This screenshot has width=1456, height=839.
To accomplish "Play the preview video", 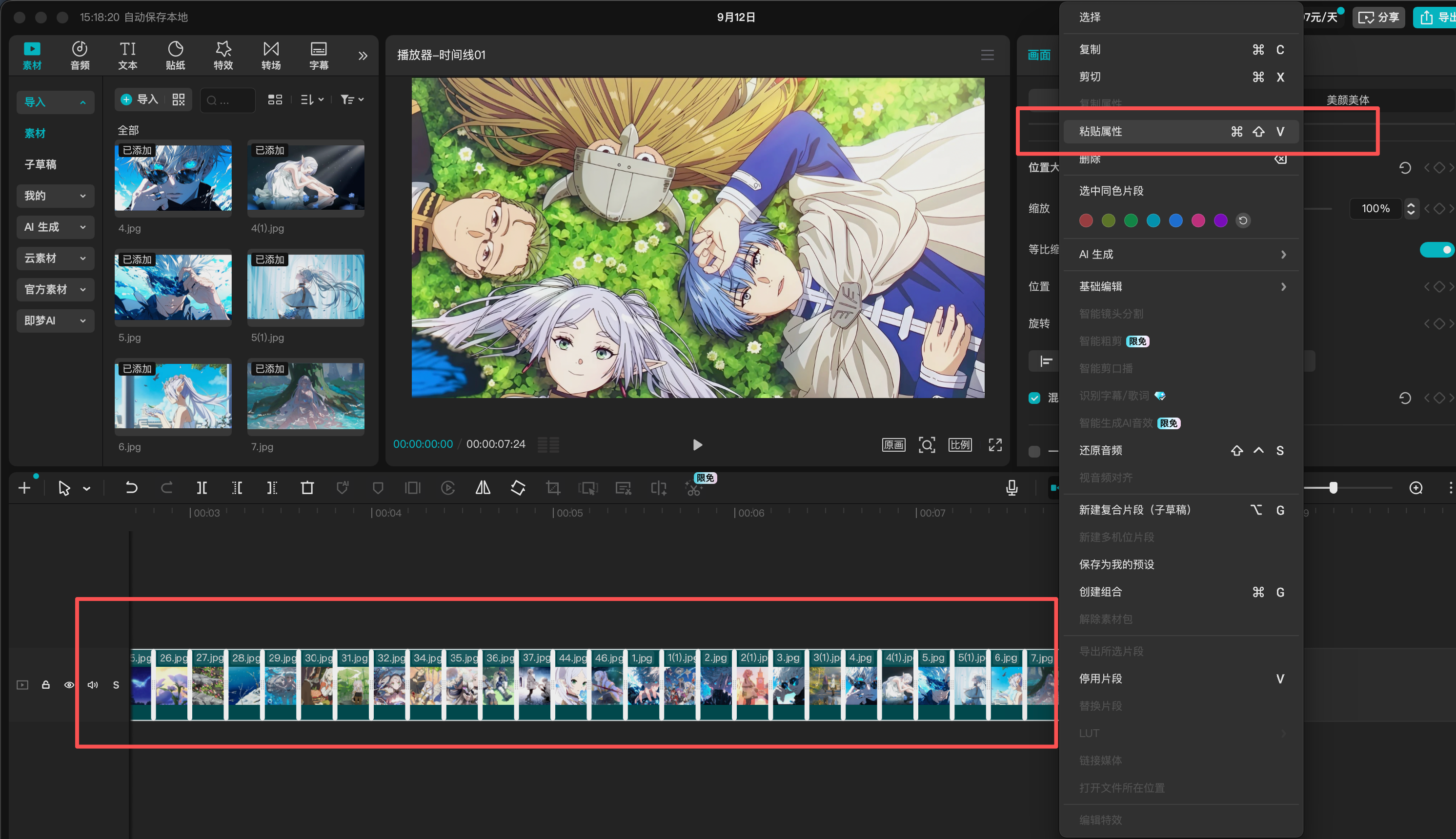I will tap(697, 444).
